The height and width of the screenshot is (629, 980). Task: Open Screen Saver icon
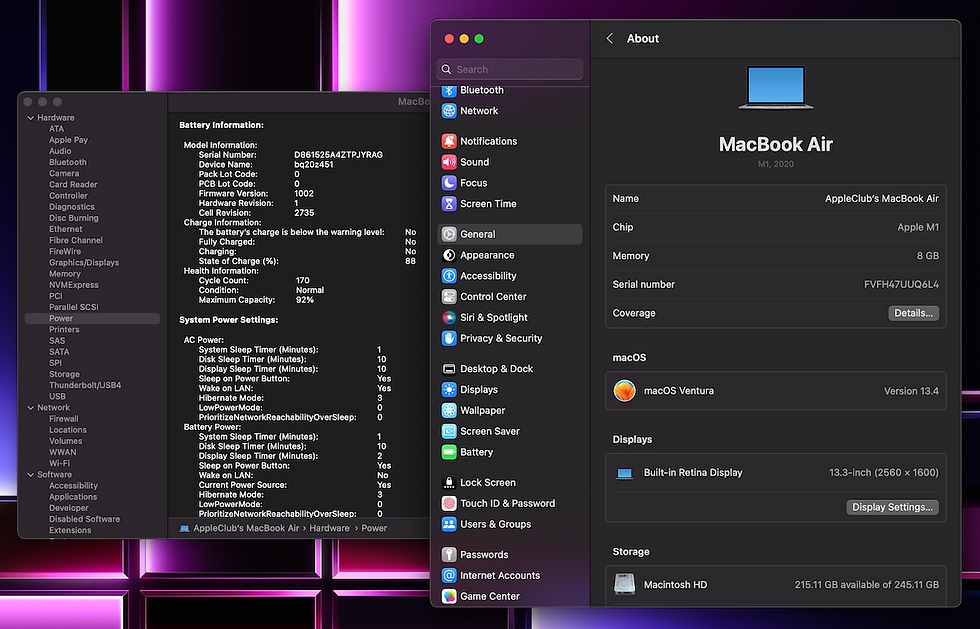[x=449, y=431]
